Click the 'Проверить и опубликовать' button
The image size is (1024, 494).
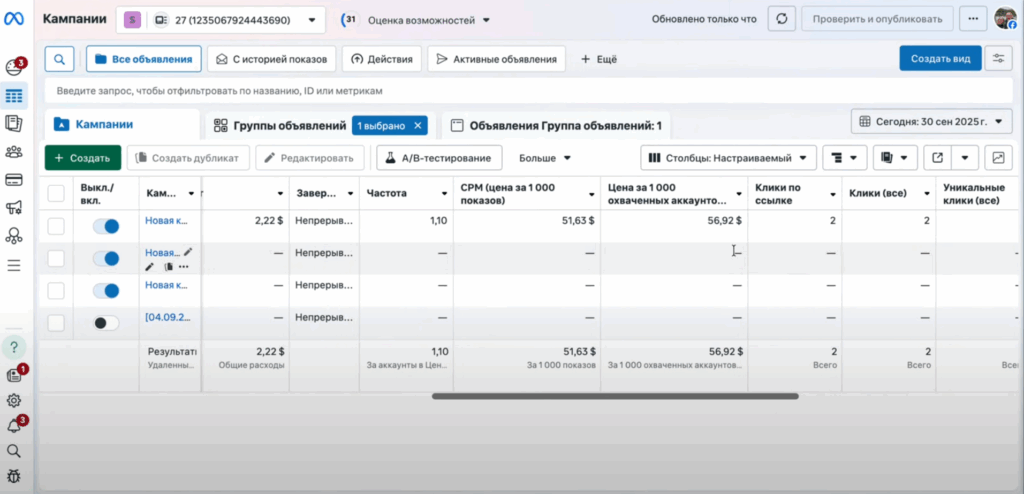point(877,19)
